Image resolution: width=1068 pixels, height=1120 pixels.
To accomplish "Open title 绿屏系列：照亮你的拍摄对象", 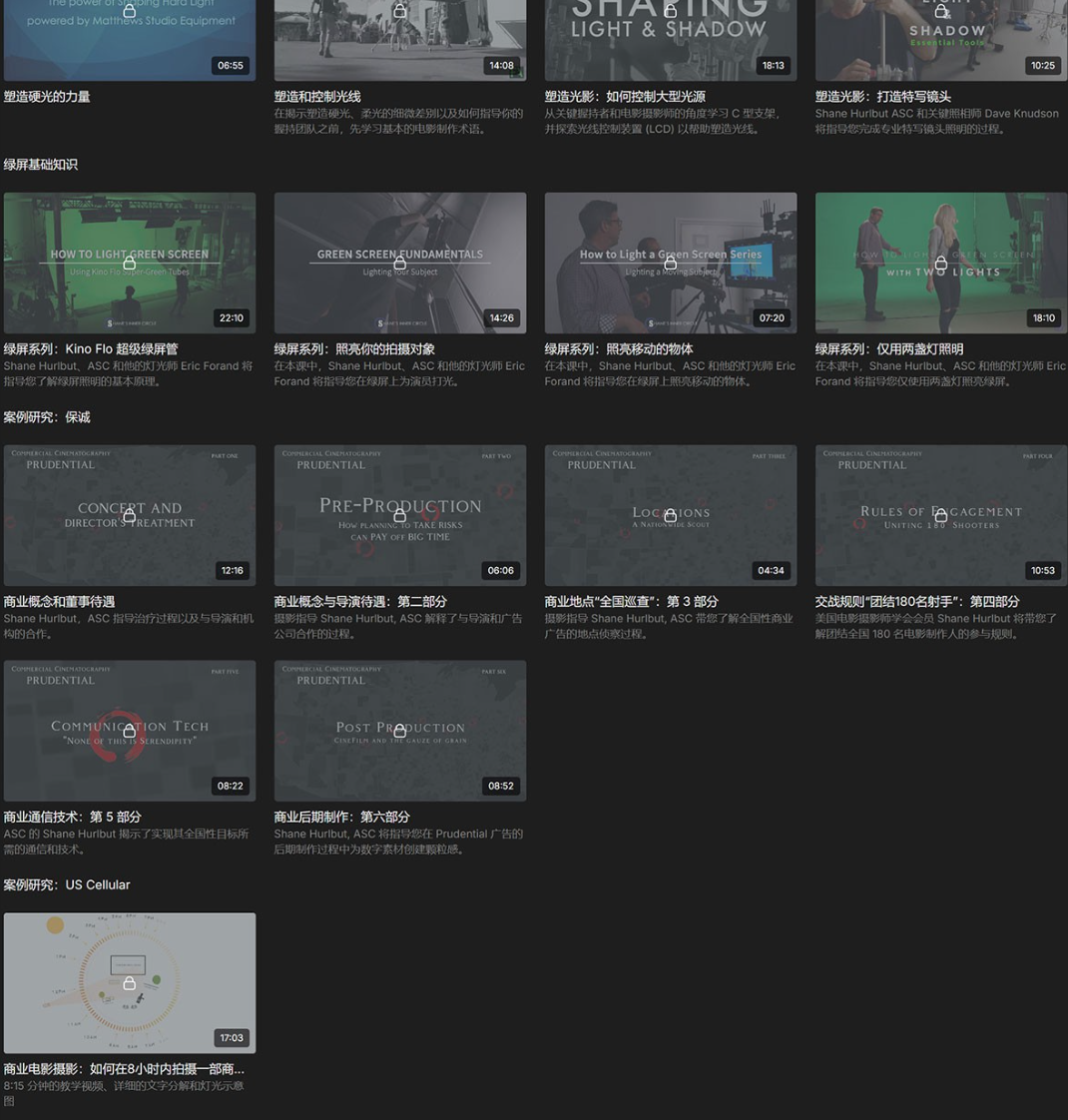I will 354,349.
